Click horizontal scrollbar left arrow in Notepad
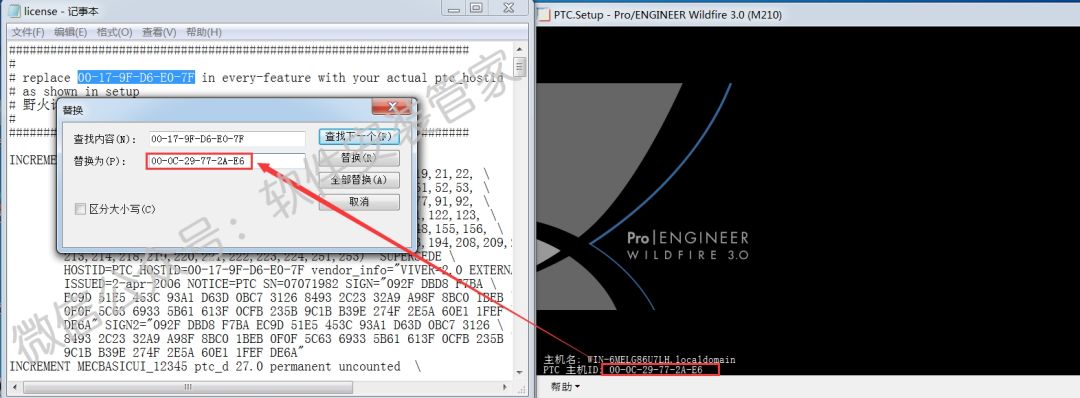The image size is (1080, 398). pyautogui.click(x=14, y=387)
